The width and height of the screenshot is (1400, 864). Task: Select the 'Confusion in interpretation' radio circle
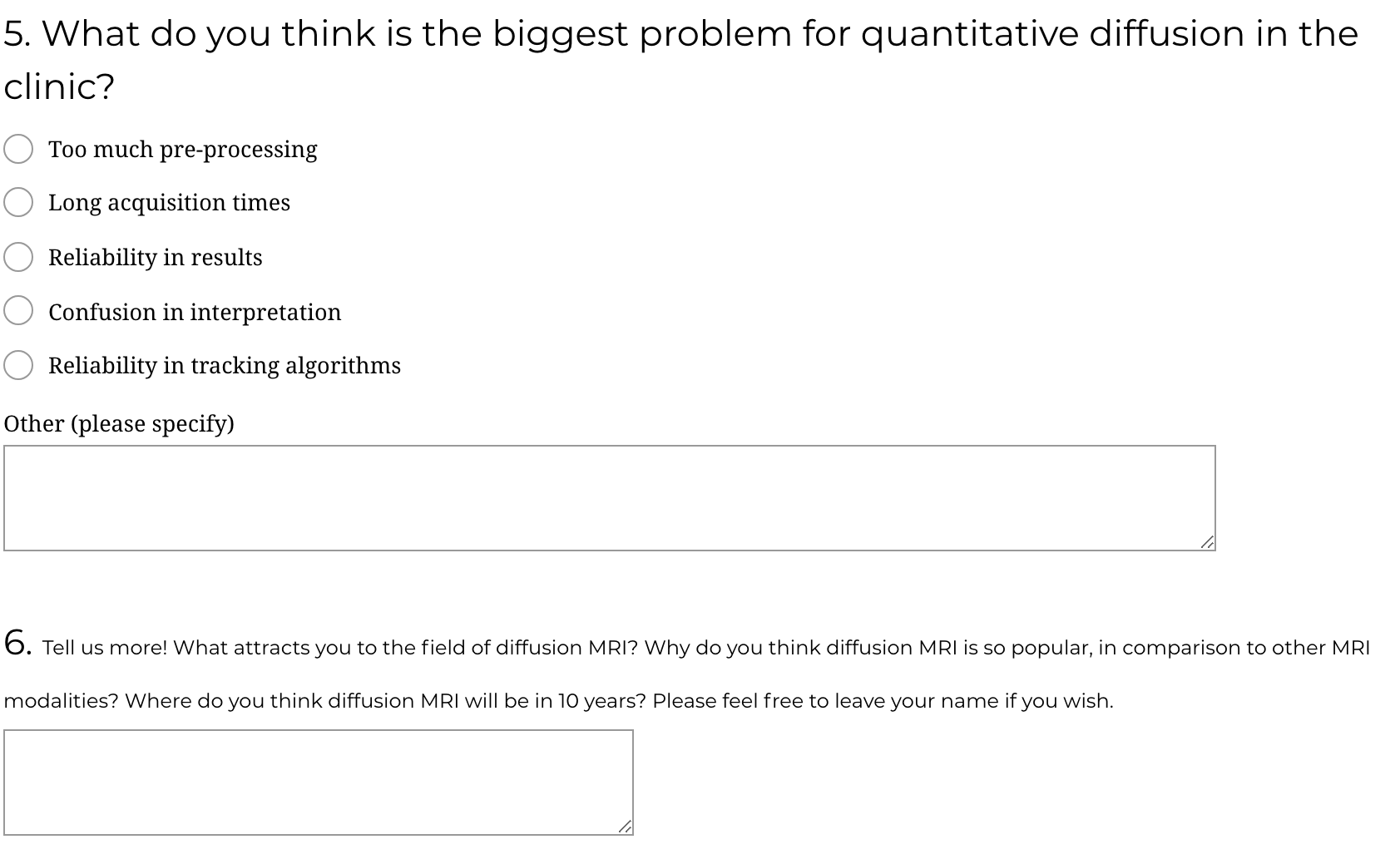tap(18, 311)
